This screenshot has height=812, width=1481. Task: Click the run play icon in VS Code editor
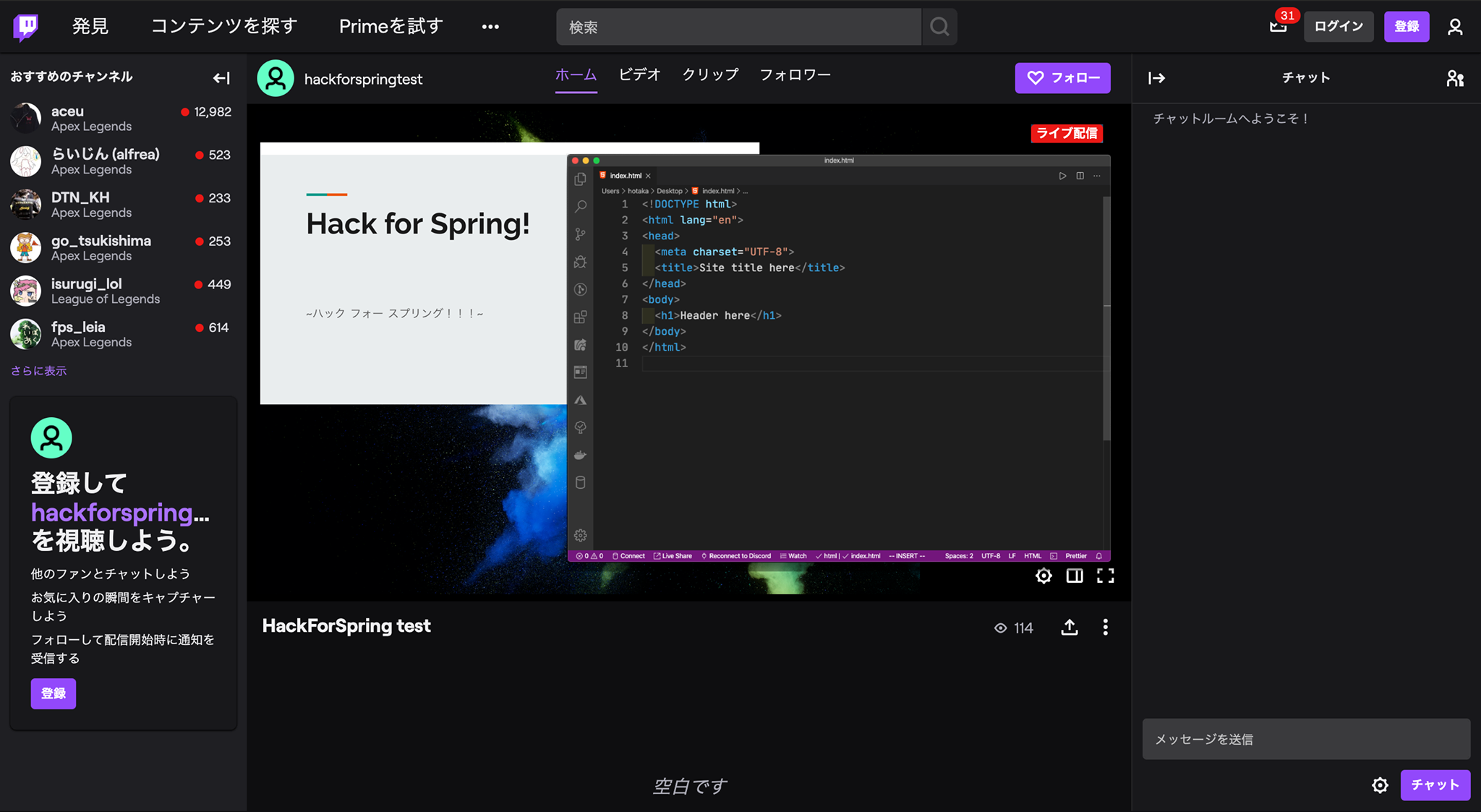(x=1062, y=176)
